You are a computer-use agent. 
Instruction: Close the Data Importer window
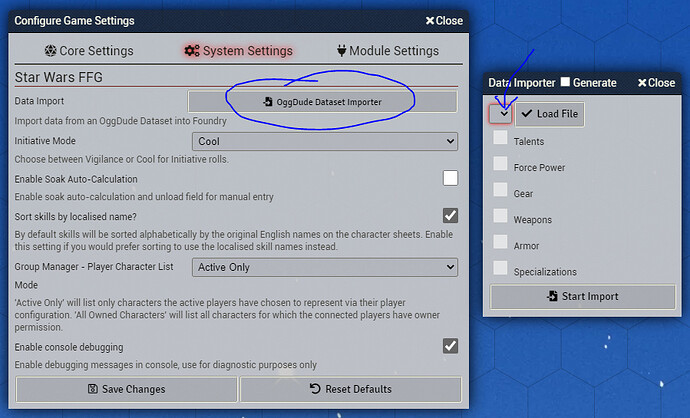click(x=656, y=82)
